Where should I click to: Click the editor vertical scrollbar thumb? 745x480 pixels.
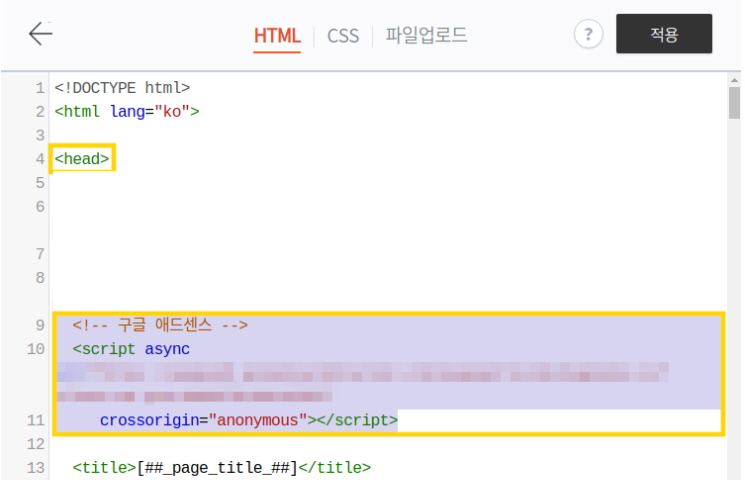pyautogui.click(x=734, y=103)
